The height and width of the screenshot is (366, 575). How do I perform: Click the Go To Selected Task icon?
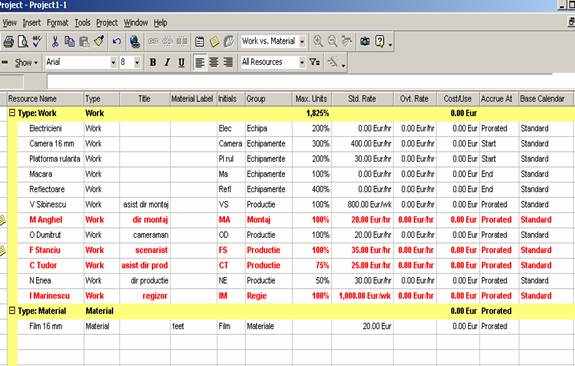tap(347, 41)
